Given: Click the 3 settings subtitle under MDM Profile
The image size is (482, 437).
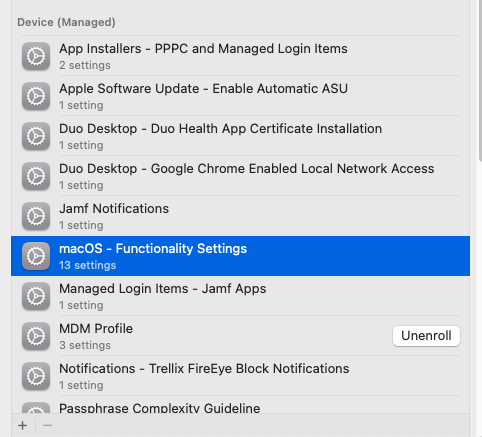Looking at the screenshot, I should tap(85, 345).
